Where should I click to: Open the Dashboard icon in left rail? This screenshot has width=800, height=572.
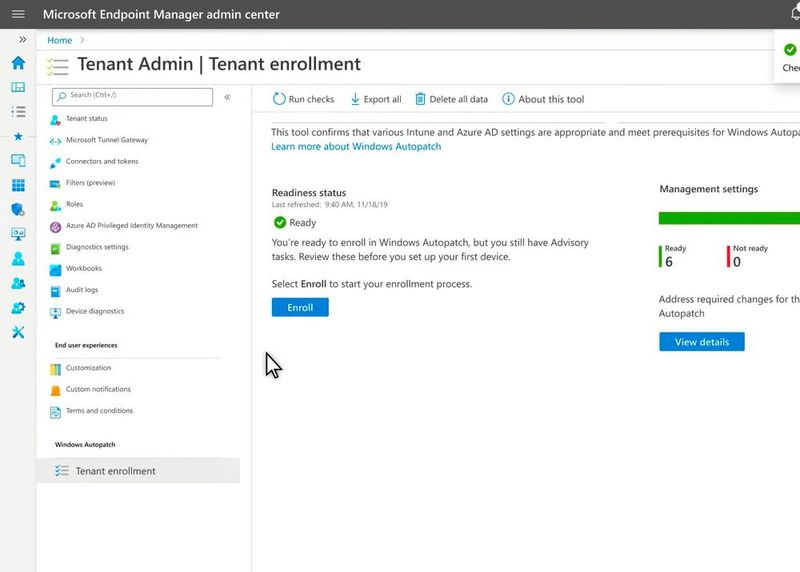click(x=18, y=87)
